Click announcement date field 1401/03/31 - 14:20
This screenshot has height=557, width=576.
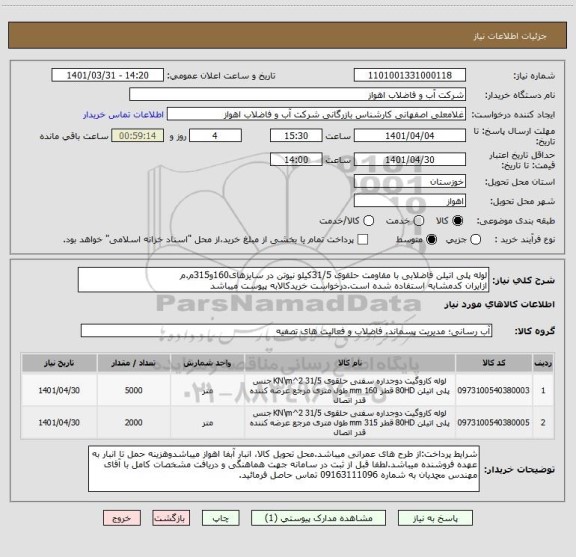point(108,75)
